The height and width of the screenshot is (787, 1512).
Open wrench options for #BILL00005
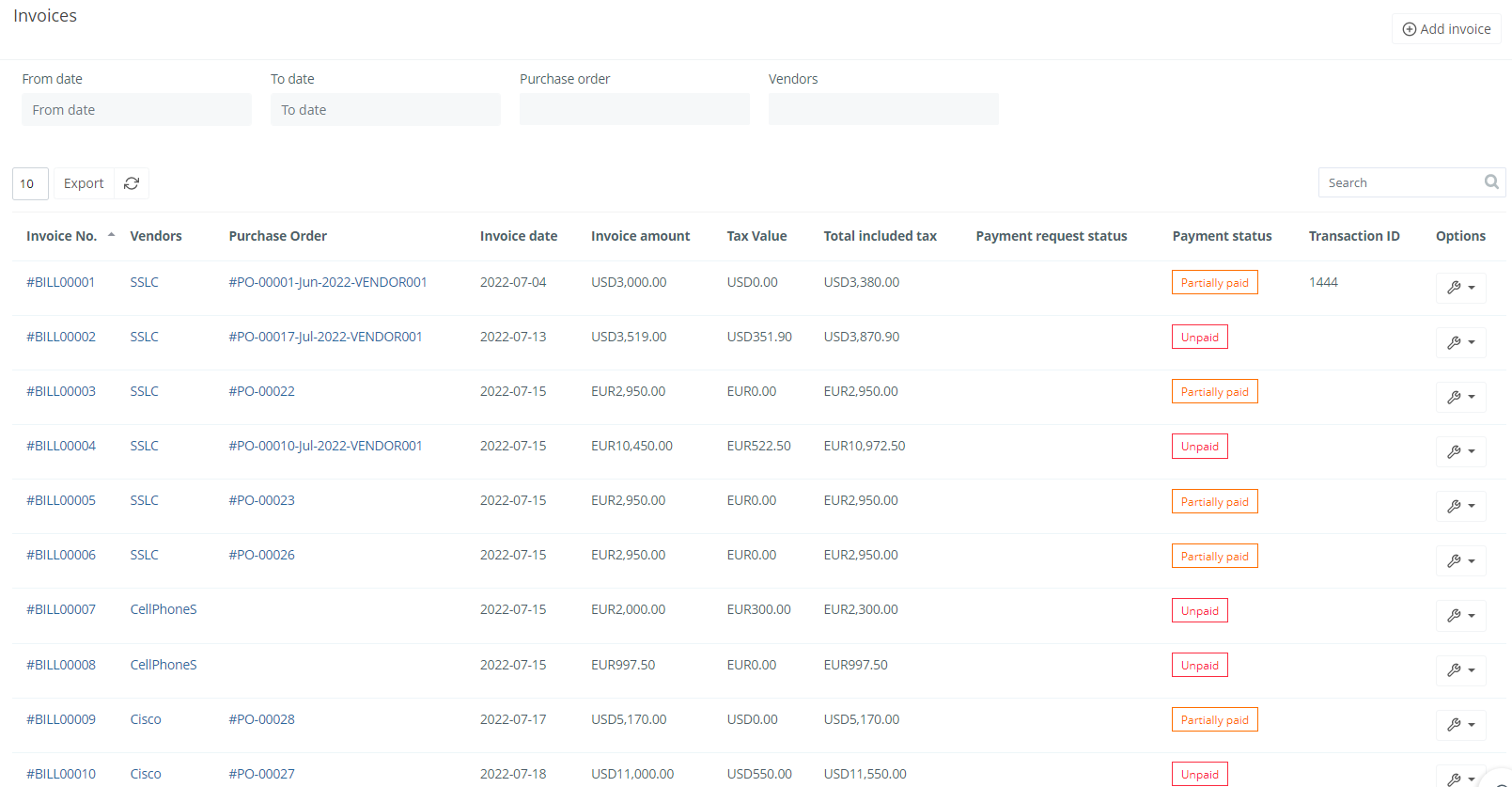[x=1460, y=506]
